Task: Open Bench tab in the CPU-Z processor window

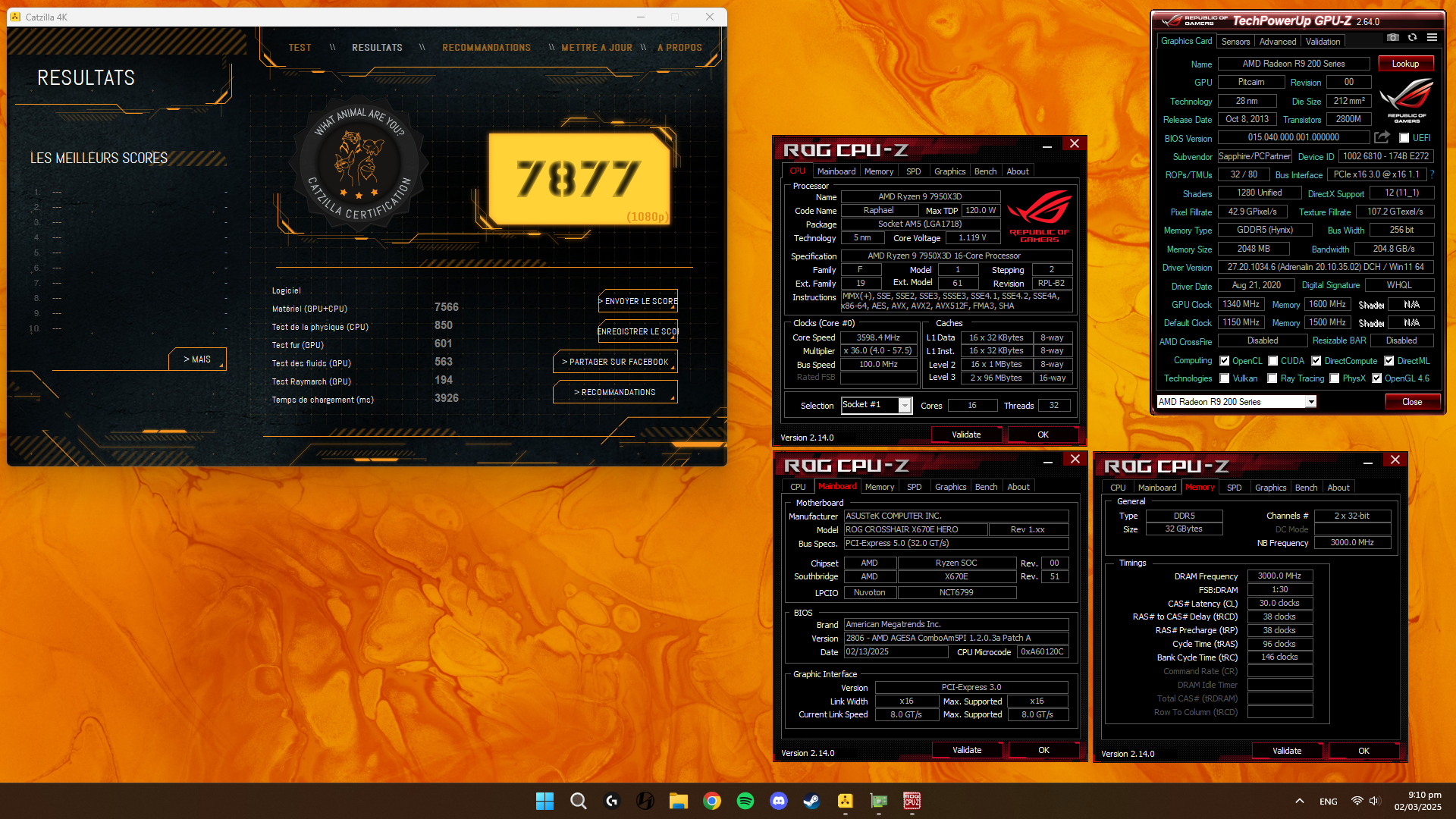Action: (x=985, y=171)
